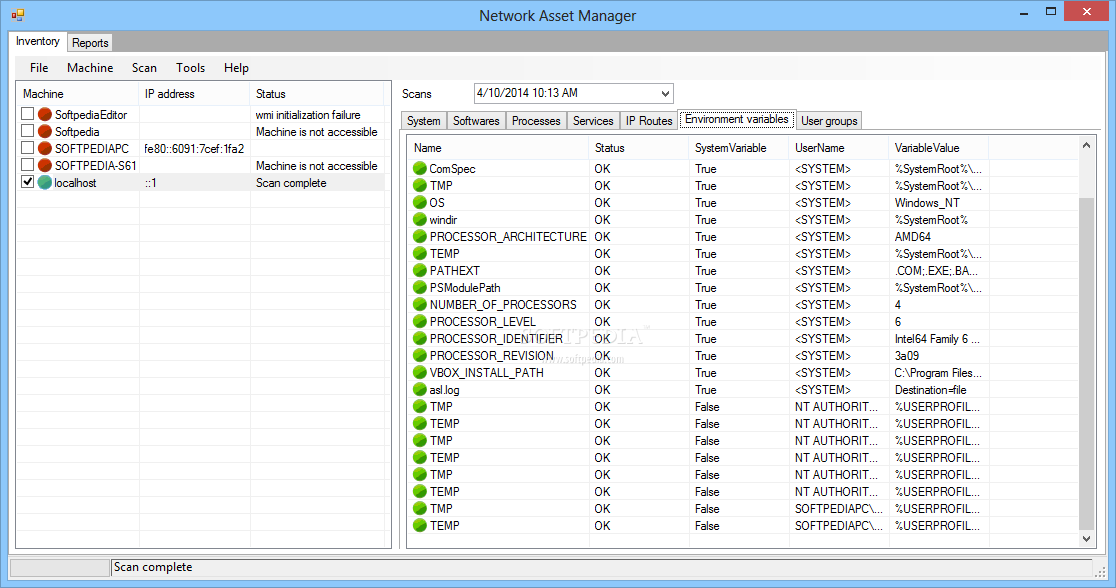
Task: Open the Help menu
Action: tap(236, 68)
